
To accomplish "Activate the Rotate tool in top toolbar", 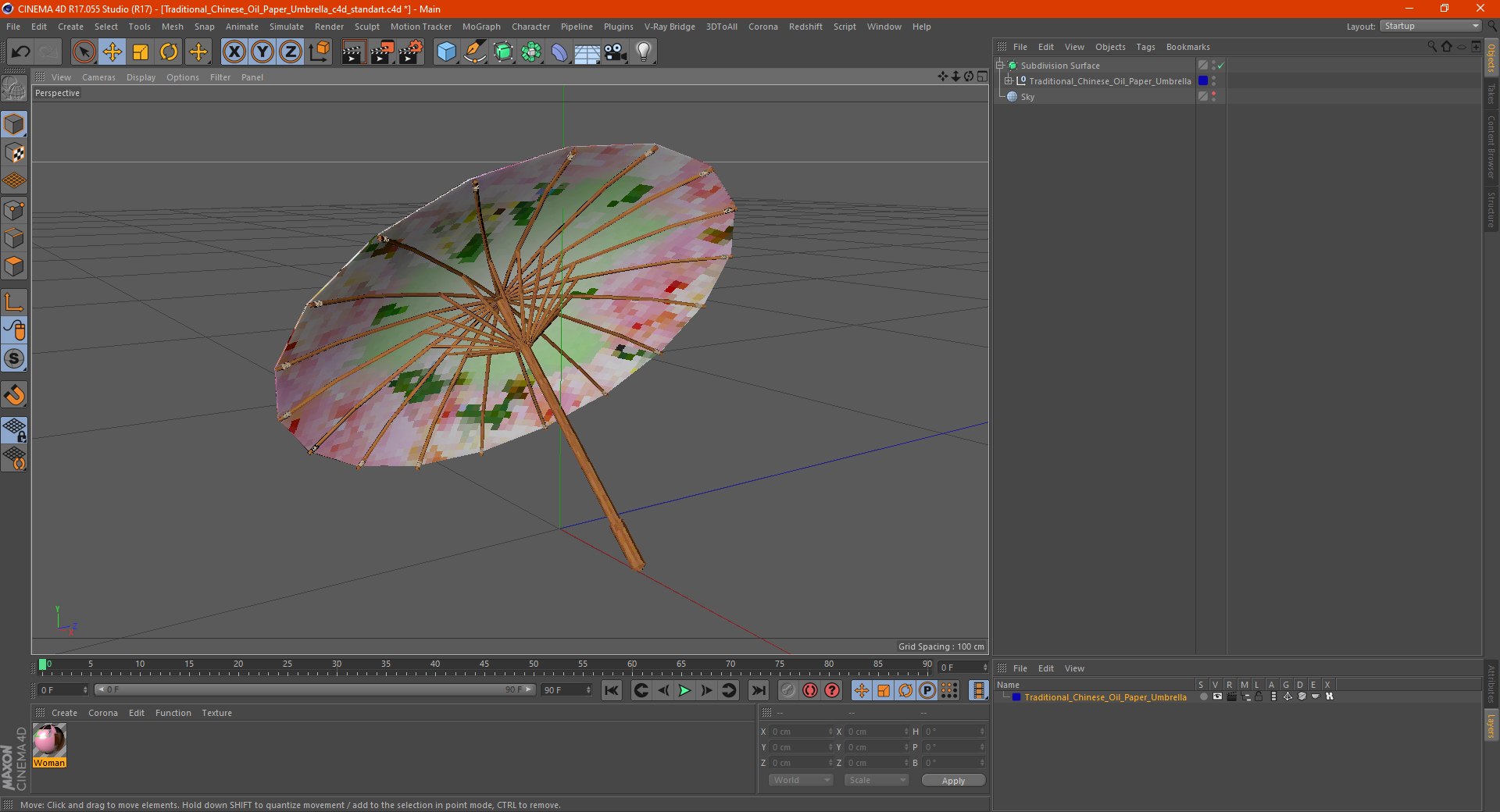I will pyautogui.click(x=169, y=52).
